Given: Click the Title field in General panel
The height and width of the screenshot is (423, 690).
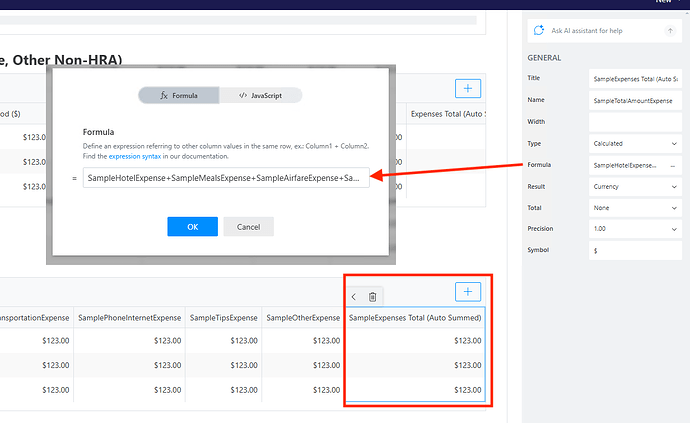Looking at the screenshot, I should coord(635,77).
